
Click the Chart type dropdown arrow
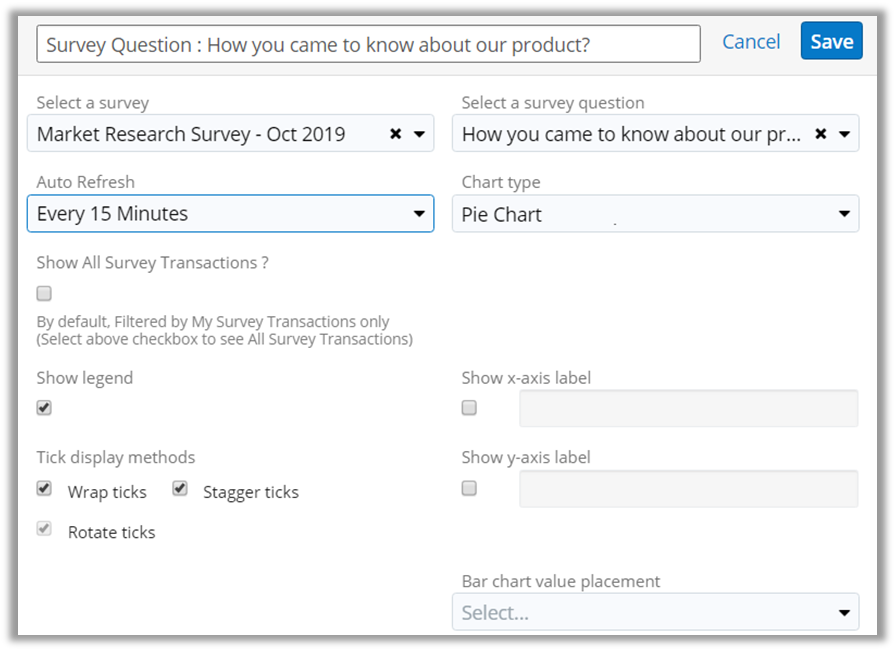coord(844,214)
